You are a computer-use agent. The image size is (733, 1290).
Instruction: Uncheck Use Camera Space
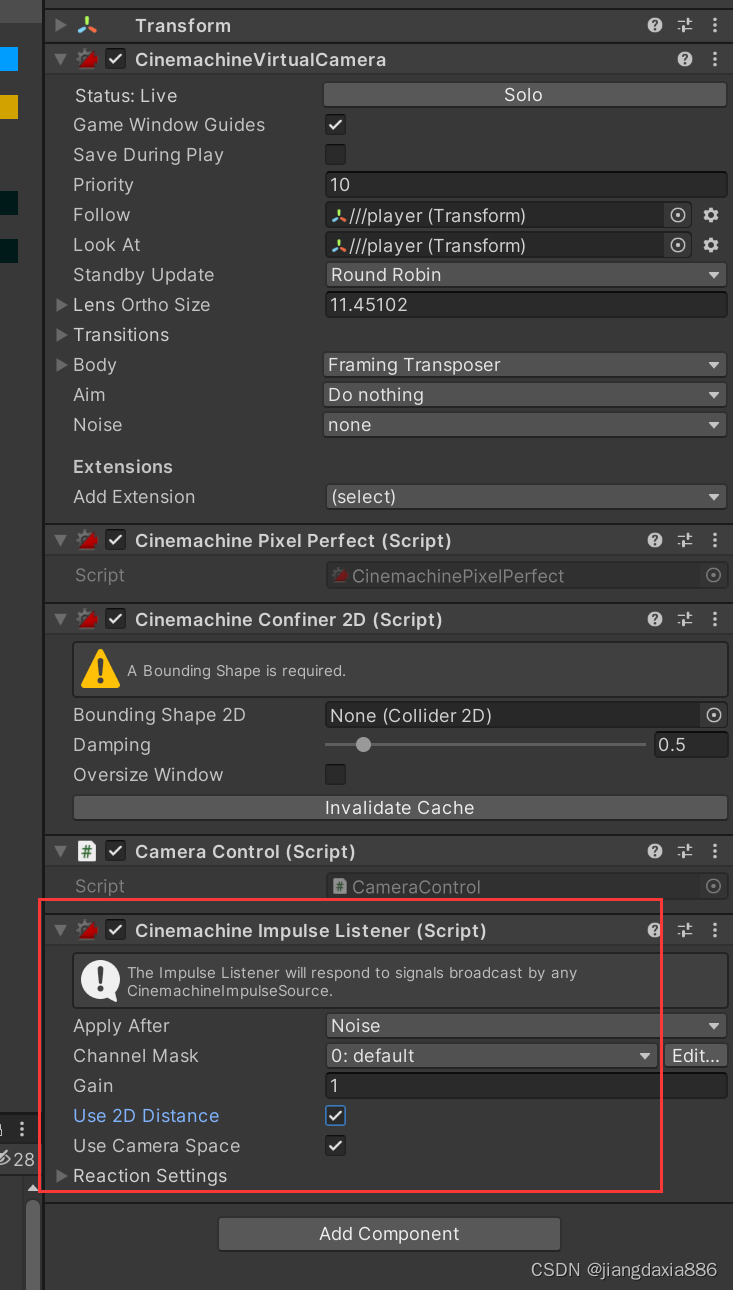pos(336,1146)
